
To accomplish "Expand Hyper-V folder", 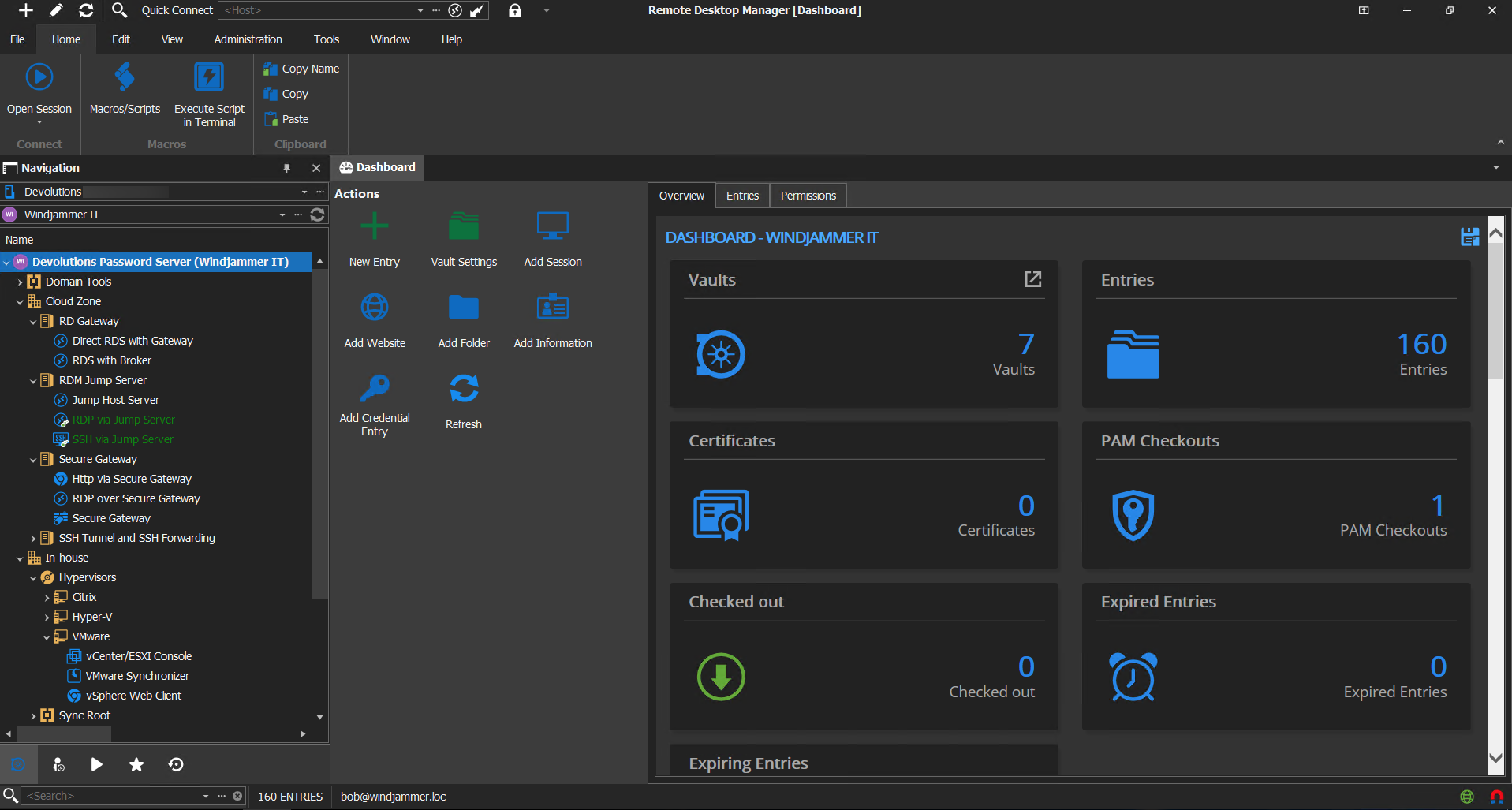I will (x=47, y=618).
